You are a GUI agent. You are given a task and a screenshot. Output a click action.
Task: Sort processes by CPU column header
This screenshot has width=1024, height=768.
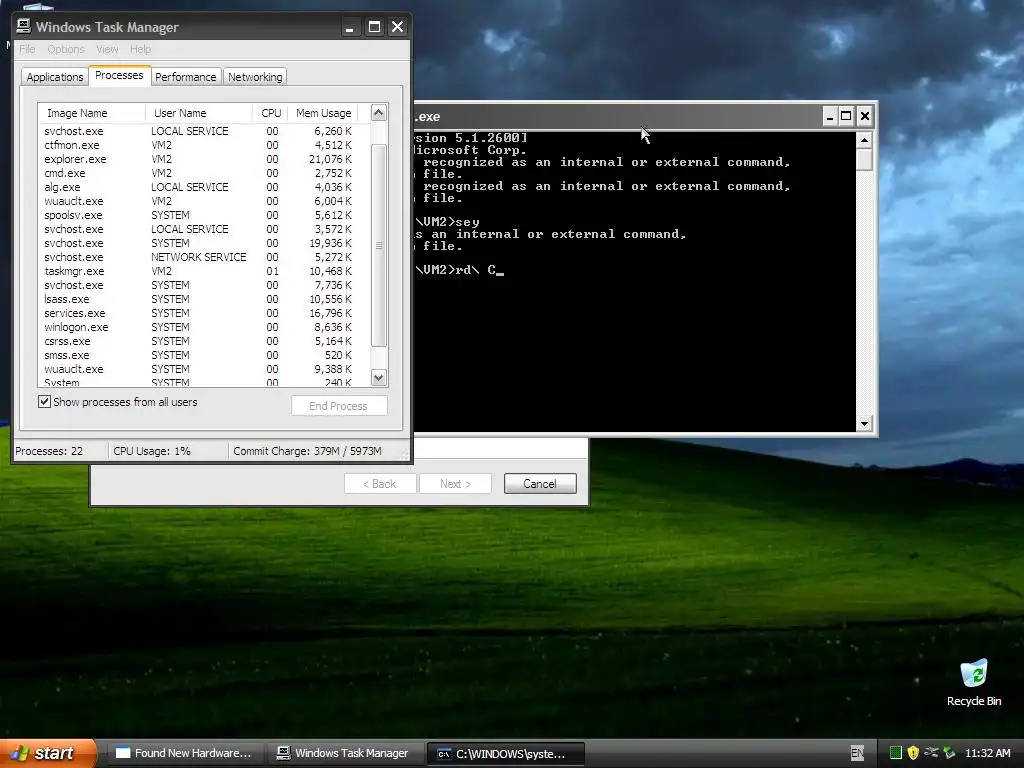click(270, 113)
